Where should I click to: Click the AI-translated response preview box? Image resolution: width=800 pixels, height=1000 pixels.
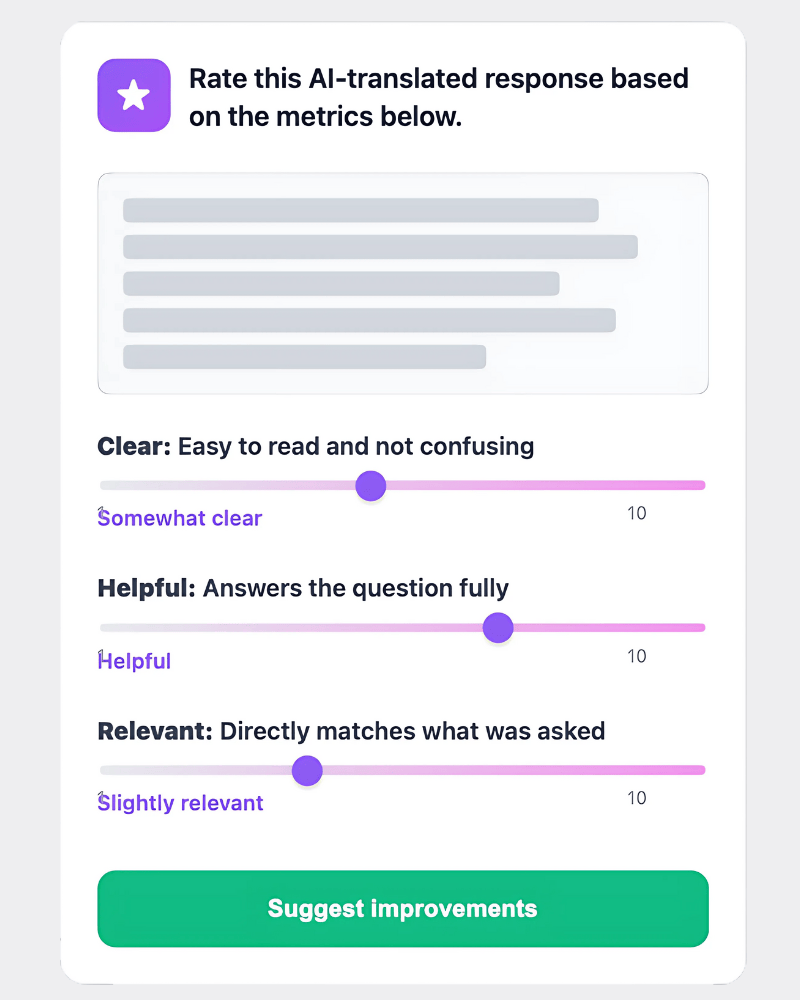(x=403, y=283)
